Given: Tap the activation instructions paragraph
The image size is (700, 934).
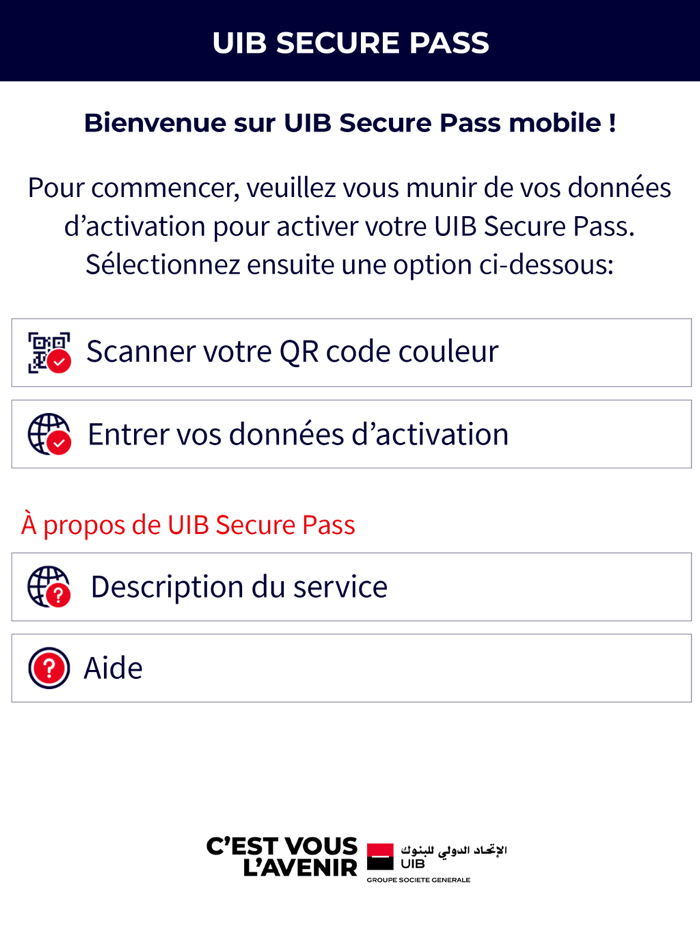Looking at the screenshot, I should tap(350, 225).
